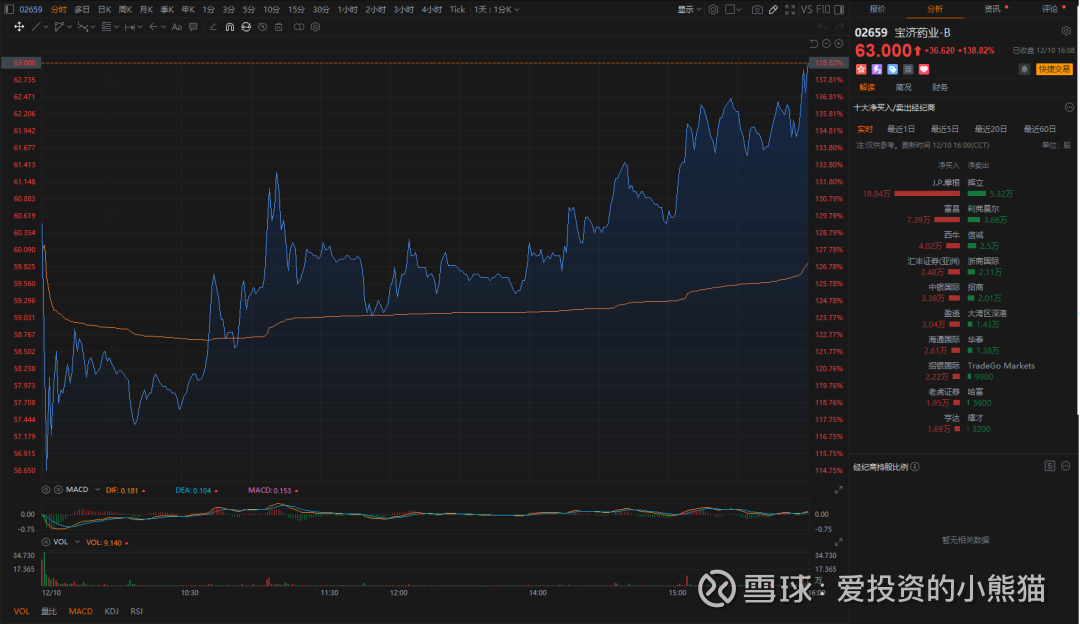This screenshot has height=624, width=1080.
Task: Open MACD indicator settings gear
Action: click(x=46, y=490)
